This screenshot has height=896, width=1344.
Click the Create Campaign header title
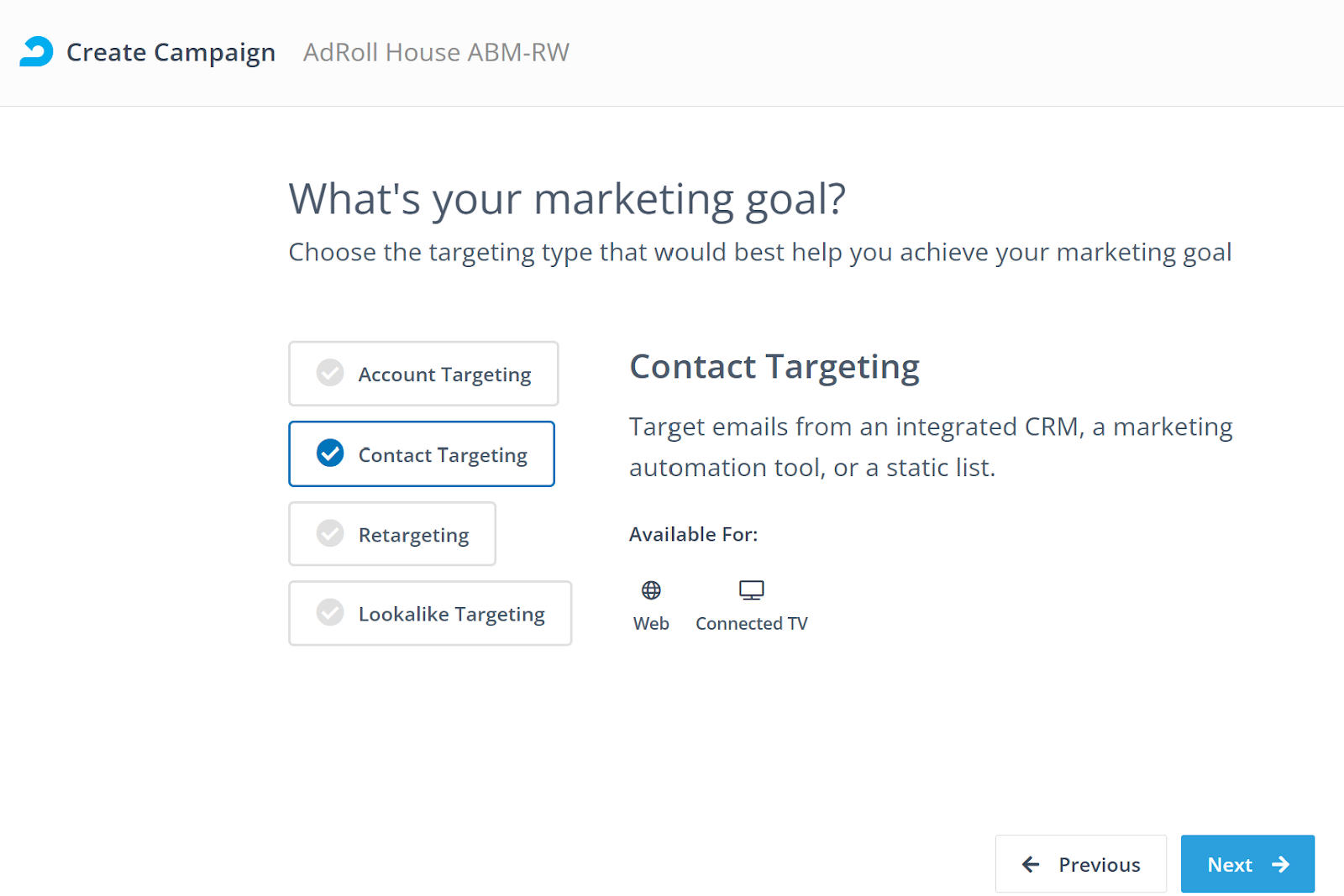(x=171, y=52)
